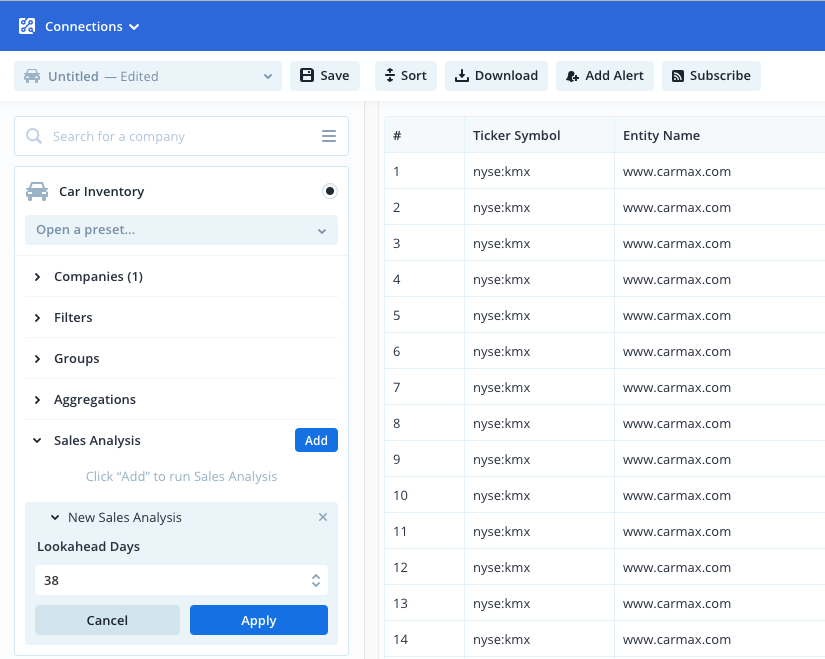Click the Save button
The height and width of the screenshot is (659, 825).
tap(325, 76)
